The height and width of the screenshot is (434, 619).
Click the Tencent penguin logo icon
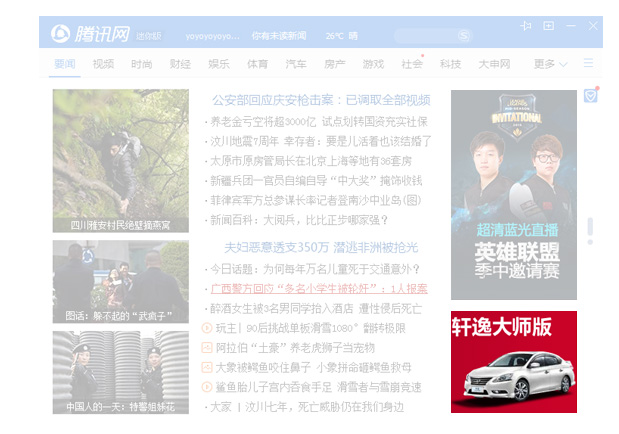61,34
